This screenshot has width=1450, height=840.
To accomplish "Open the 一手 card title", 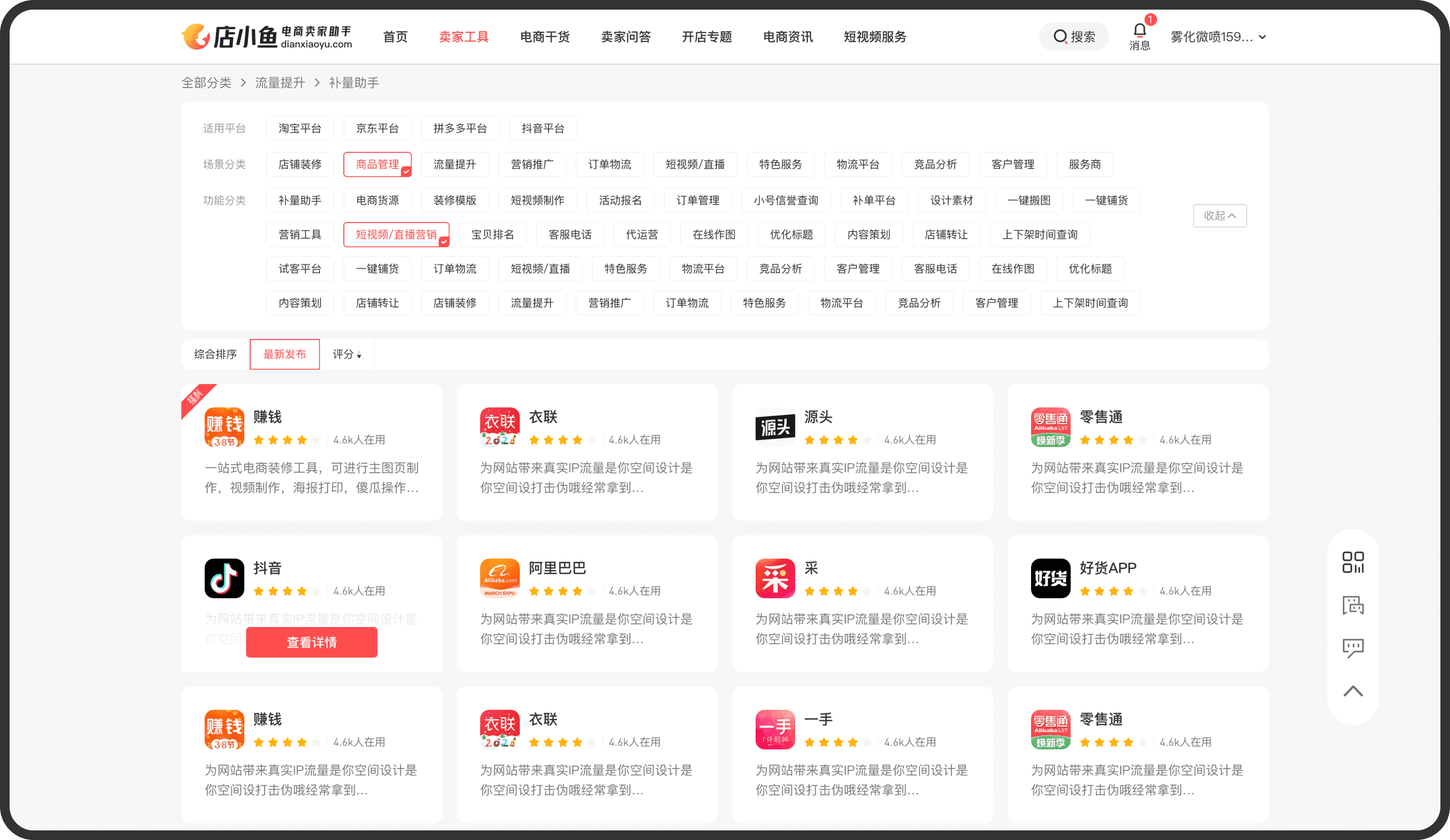I will [819, 719].
